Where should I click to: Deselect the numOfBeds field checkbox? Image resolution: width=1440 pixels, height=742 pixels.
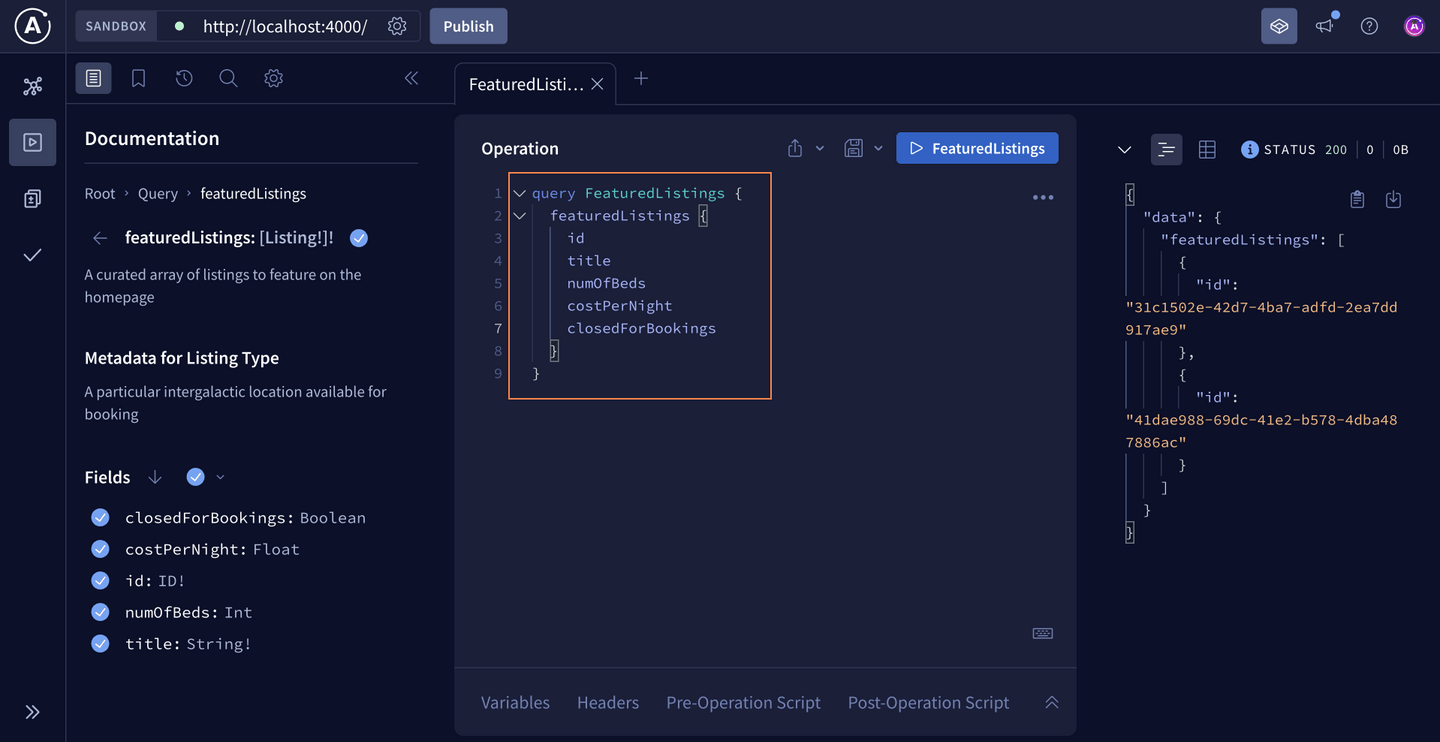pos(100,611)
